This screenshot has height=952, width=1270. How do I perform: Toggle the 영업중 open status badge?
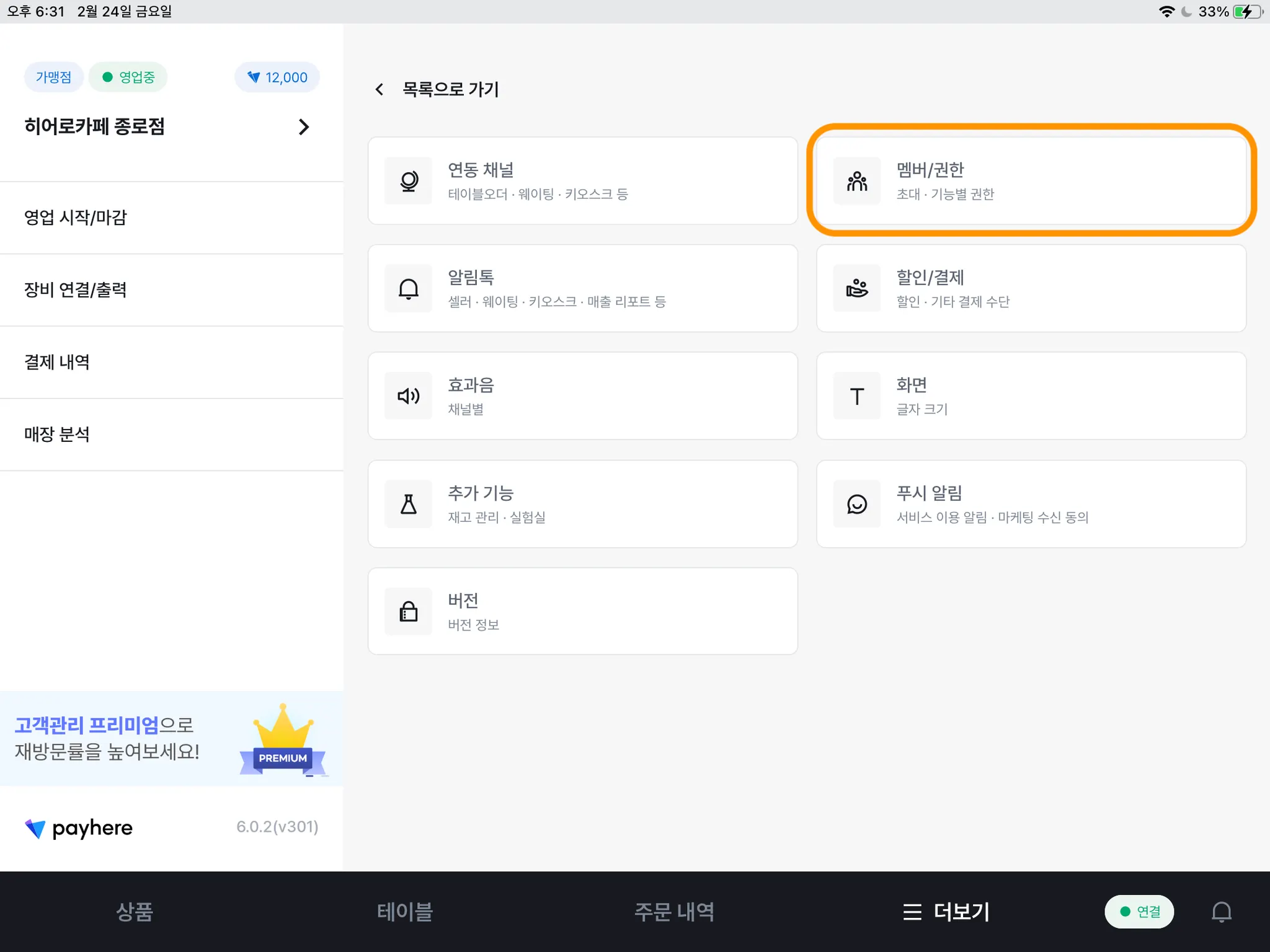128,77
